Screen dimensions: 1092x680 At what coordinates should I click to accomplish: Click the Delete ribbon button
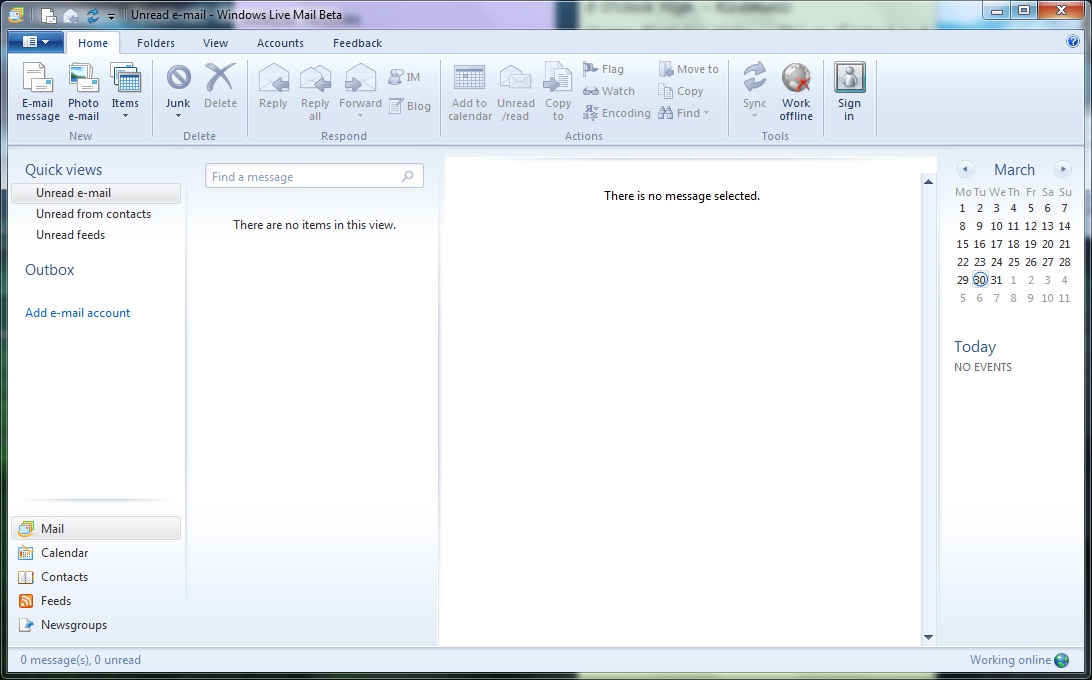(x=220, y=86)
